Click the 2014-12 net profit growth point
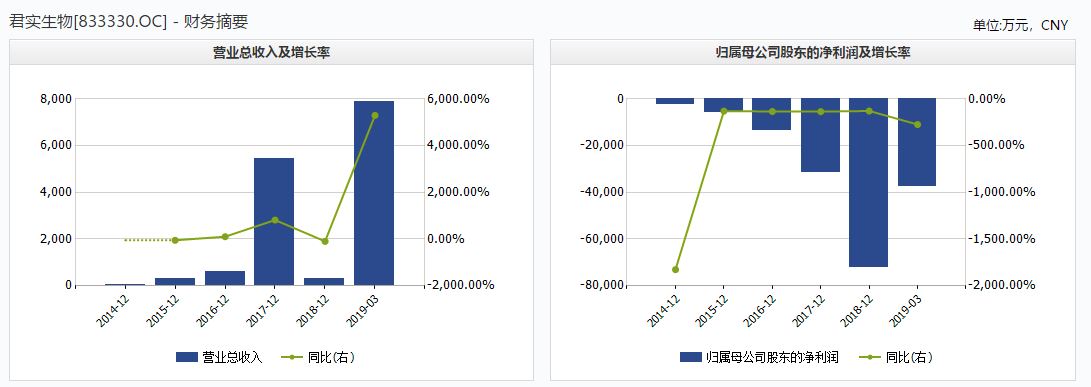This screenshot has height=387, width=1091. 675,269
